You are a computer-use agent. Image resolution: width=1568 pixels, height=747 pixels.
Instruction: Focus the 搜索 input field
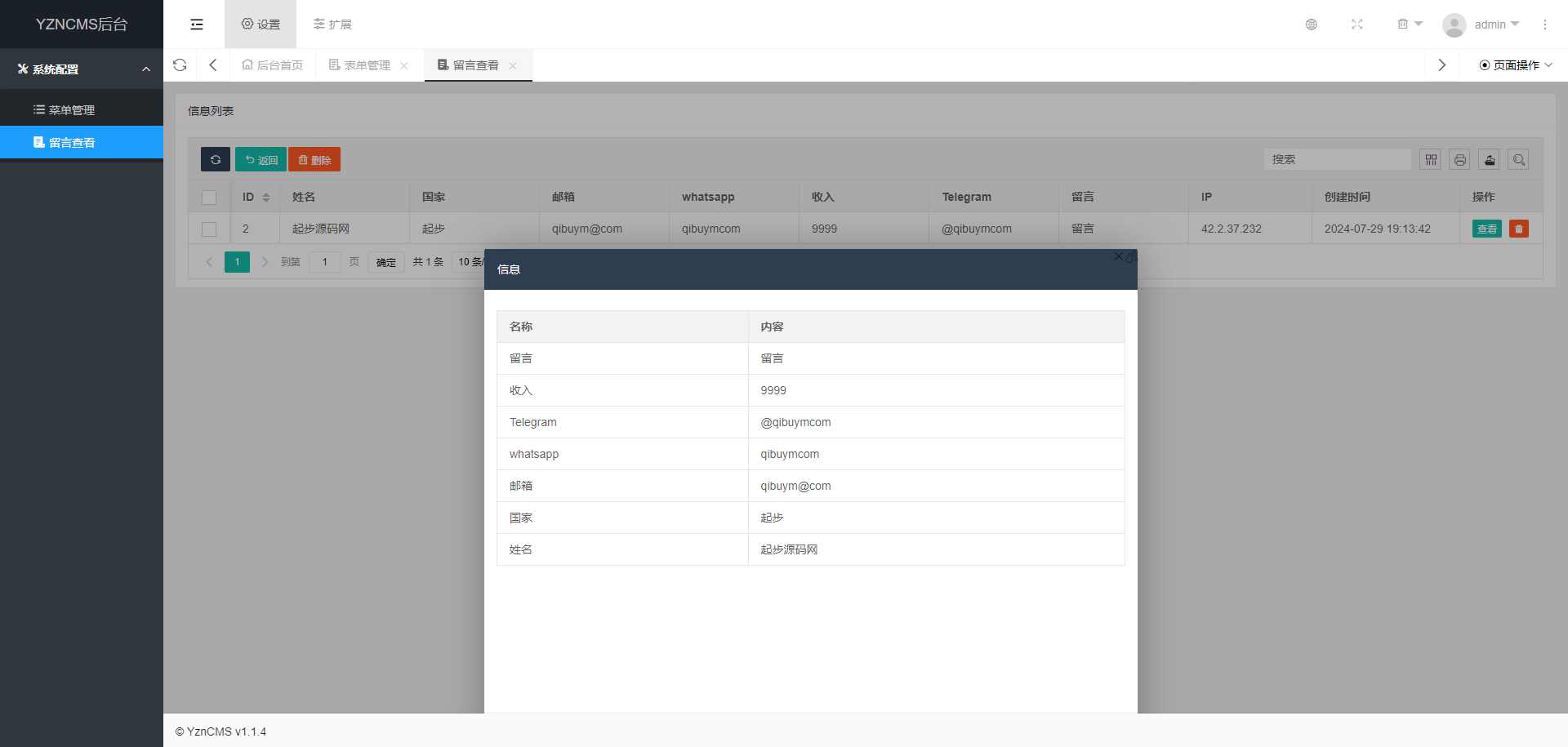pos(1338,159)
